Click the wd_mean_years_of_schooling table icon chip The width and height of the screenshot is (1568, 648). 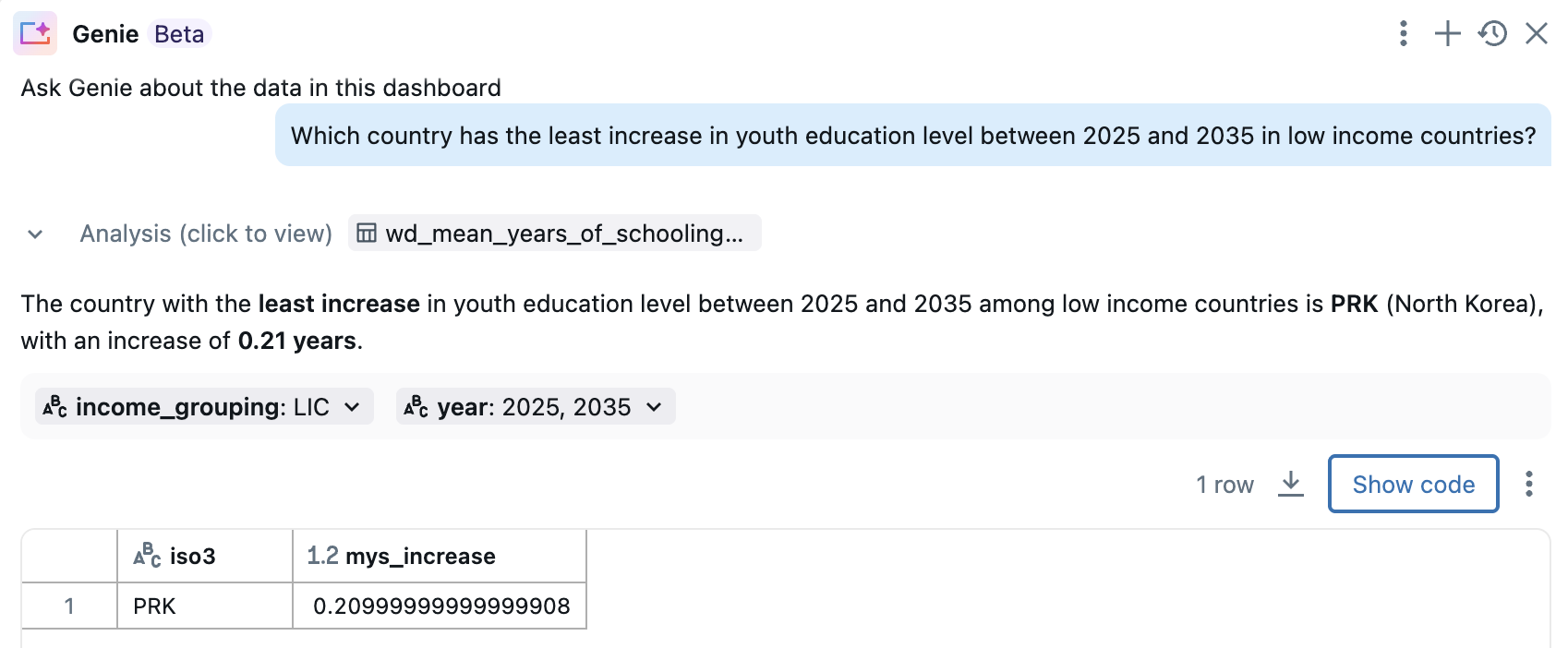click(x=554, y=234)
